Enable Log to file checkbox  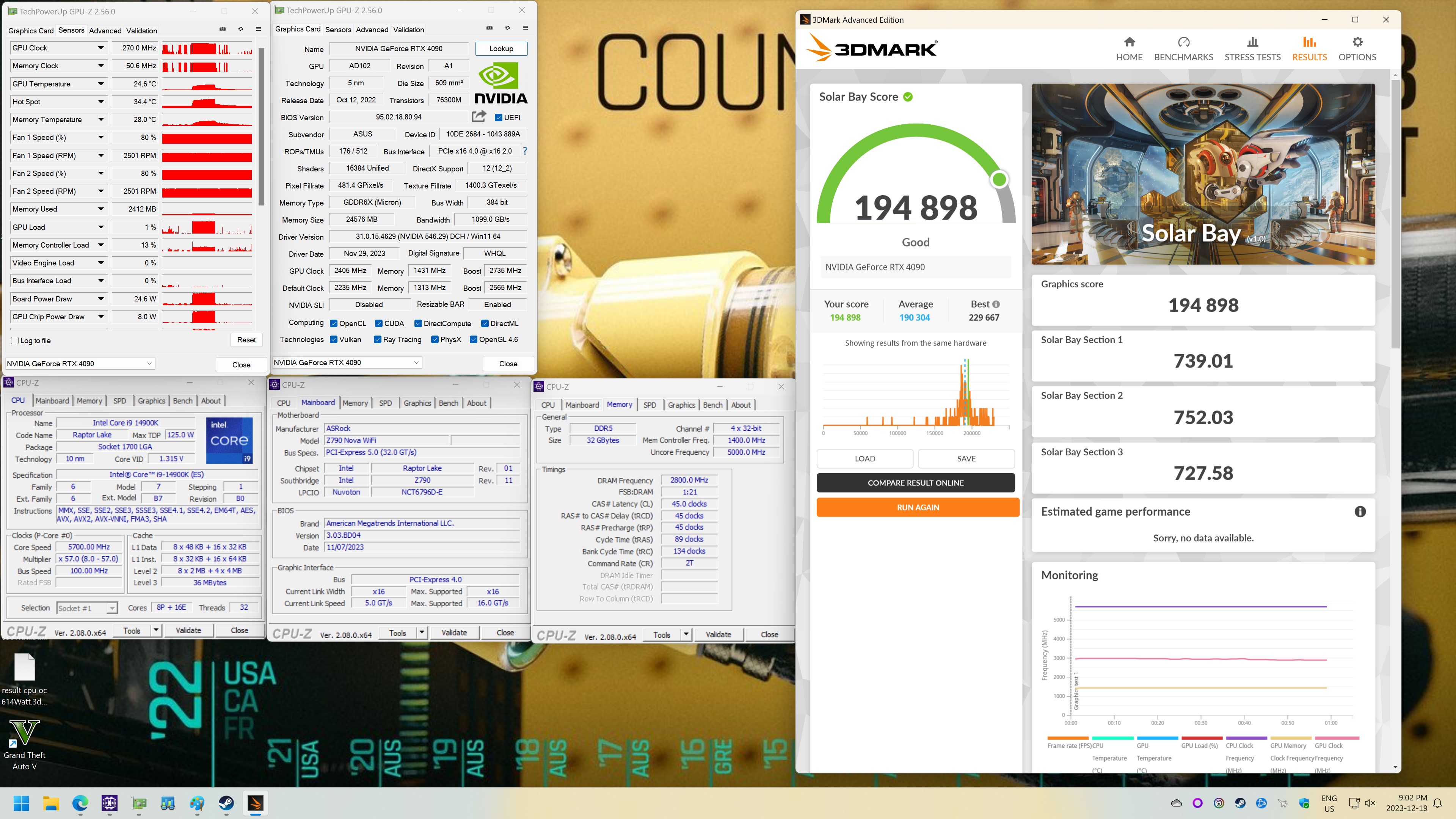(x=15, y=340)
